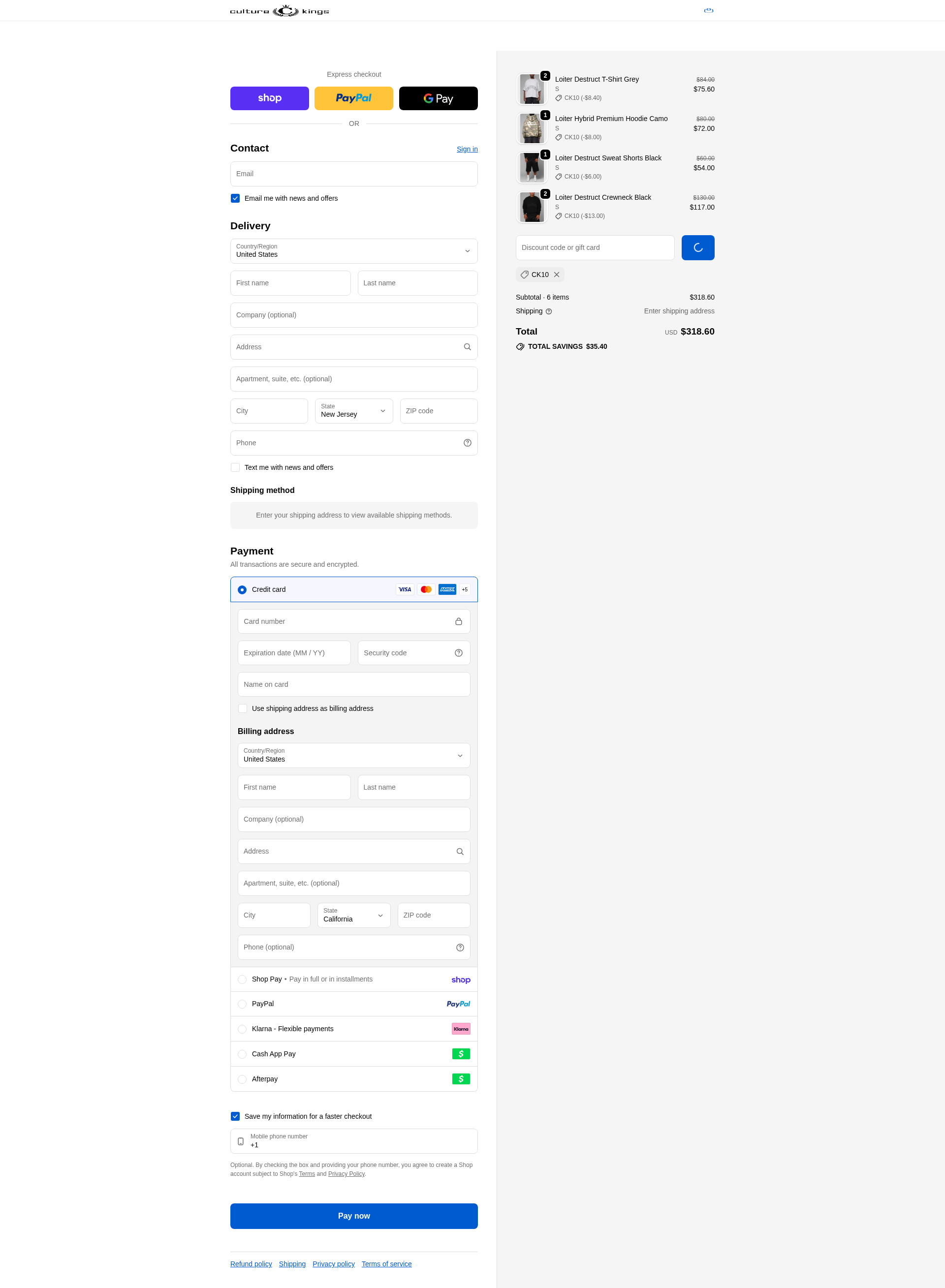The image size is (945, 1288).
Task: Open the Refund policy link
Action: (x=251, y=1264)
